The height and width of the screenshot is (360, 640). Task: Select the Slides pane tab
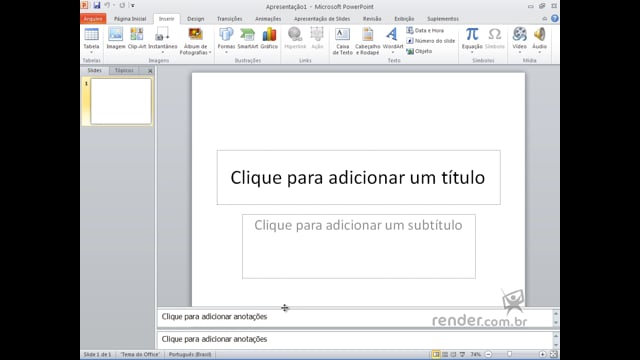coord(94,71)
